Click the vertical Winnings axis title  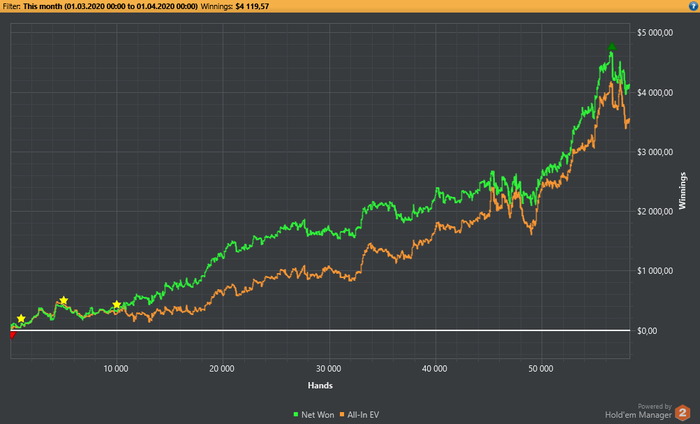[682, 191]
